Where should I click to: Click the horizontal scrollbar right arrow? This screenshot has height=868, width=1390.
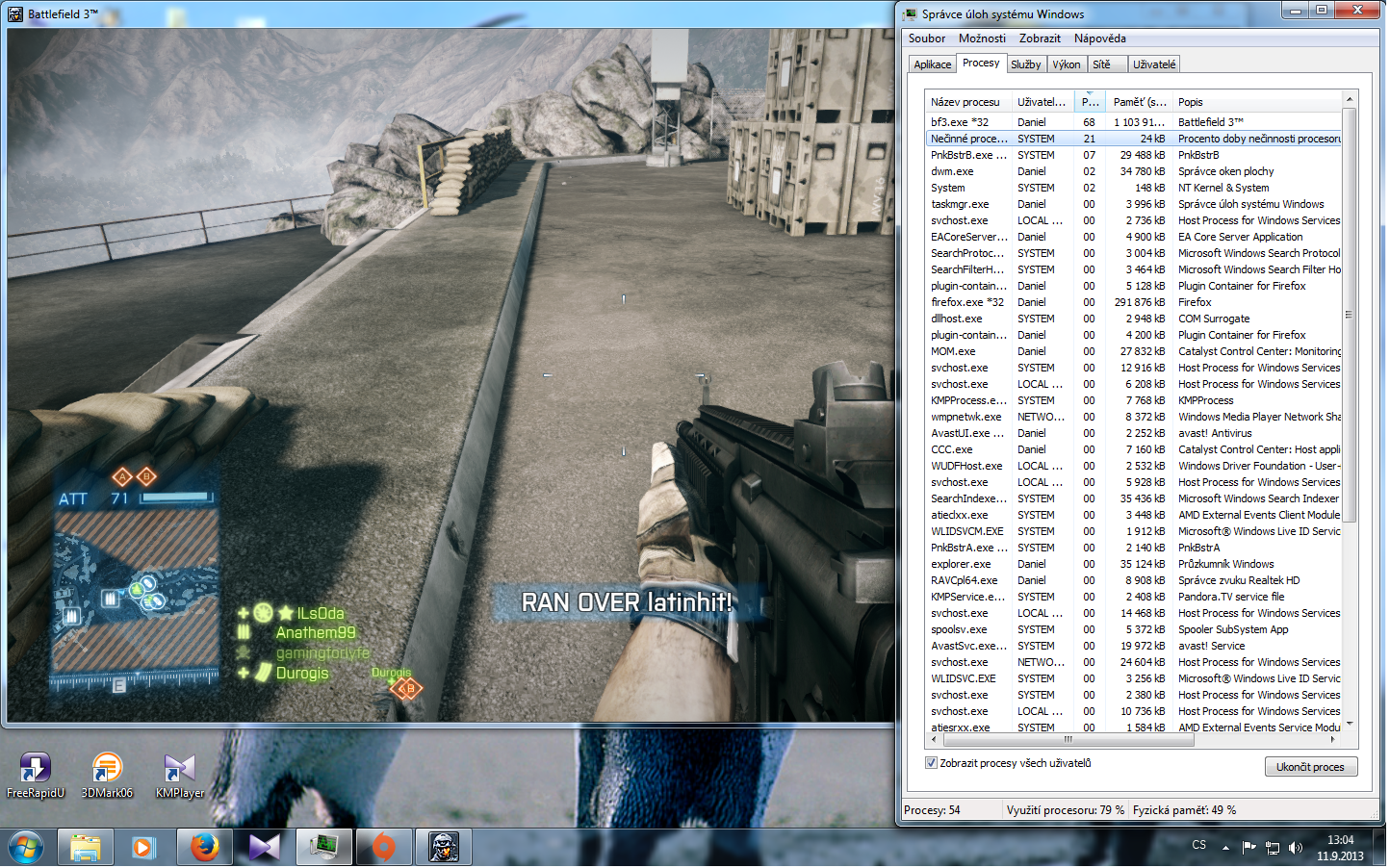[1333, 739]
